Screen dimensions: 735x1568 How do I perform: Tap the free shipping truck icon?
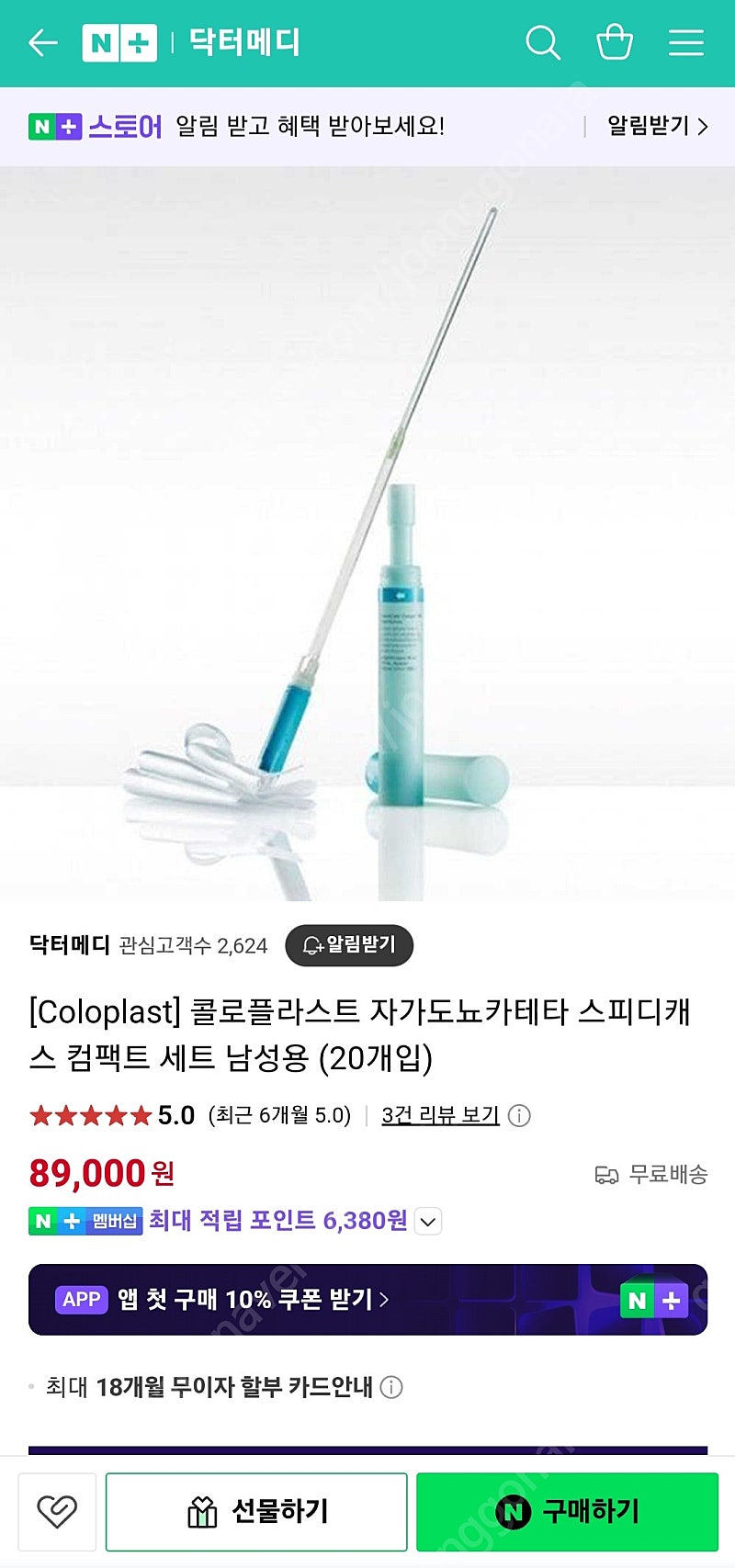click(607, 1174)
